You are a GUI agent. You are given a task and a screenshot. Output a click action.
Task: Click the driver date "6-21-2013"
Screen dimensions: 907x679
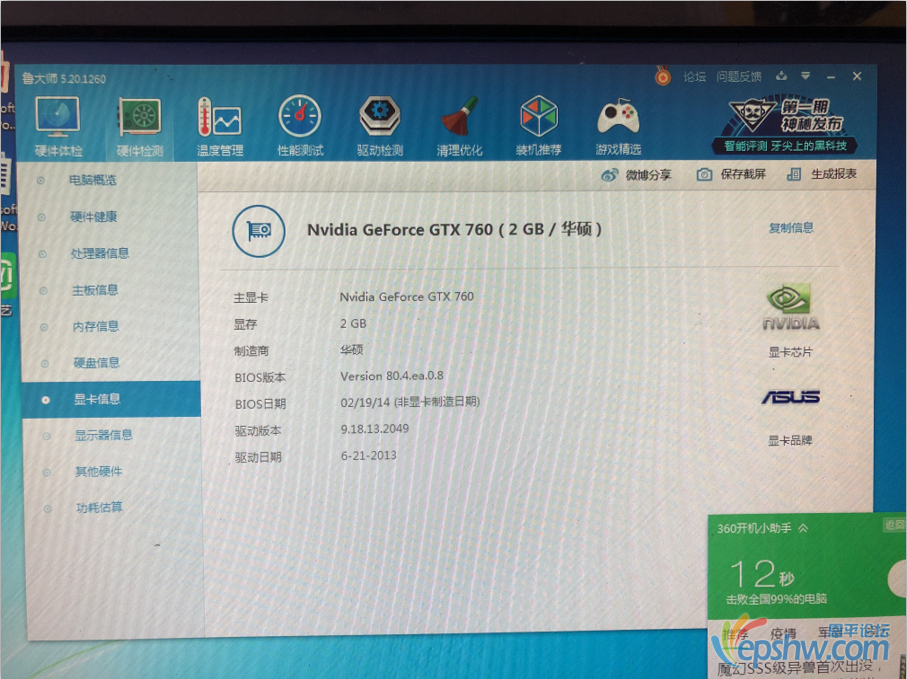pyautogui.click(x=368, y=456)
